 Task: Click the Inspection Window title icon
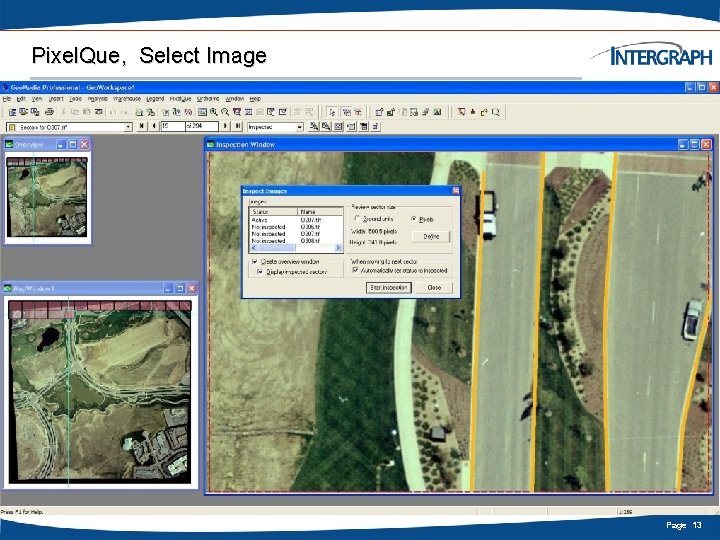click(x=211, y=145)
